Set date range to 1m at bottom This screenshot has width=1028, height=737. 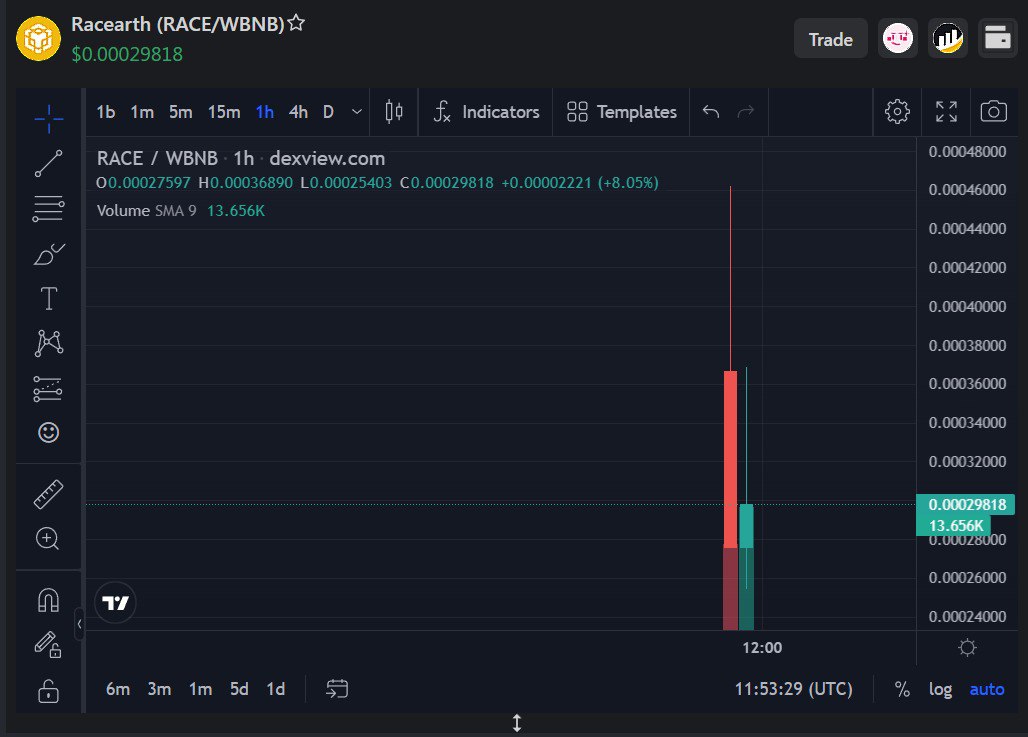click(201, 689)
